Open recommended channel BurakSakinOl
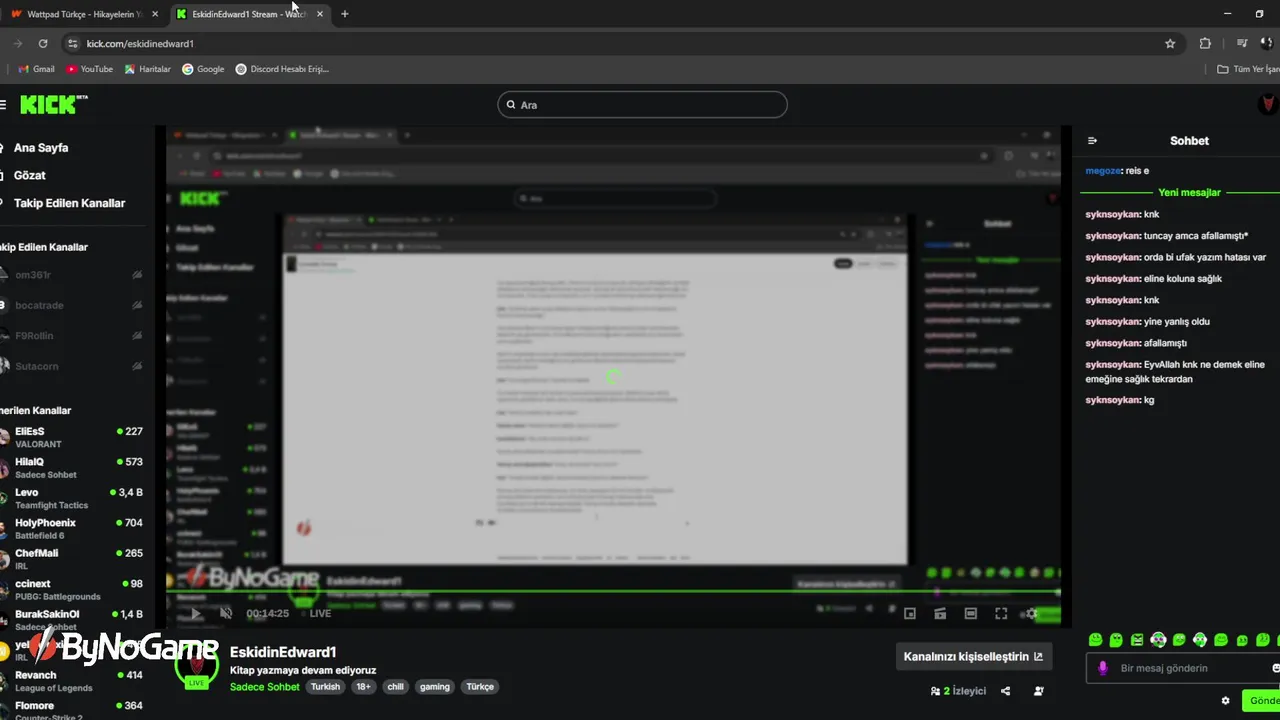This screenshot has width=1280, height=720. pos(72,620)
